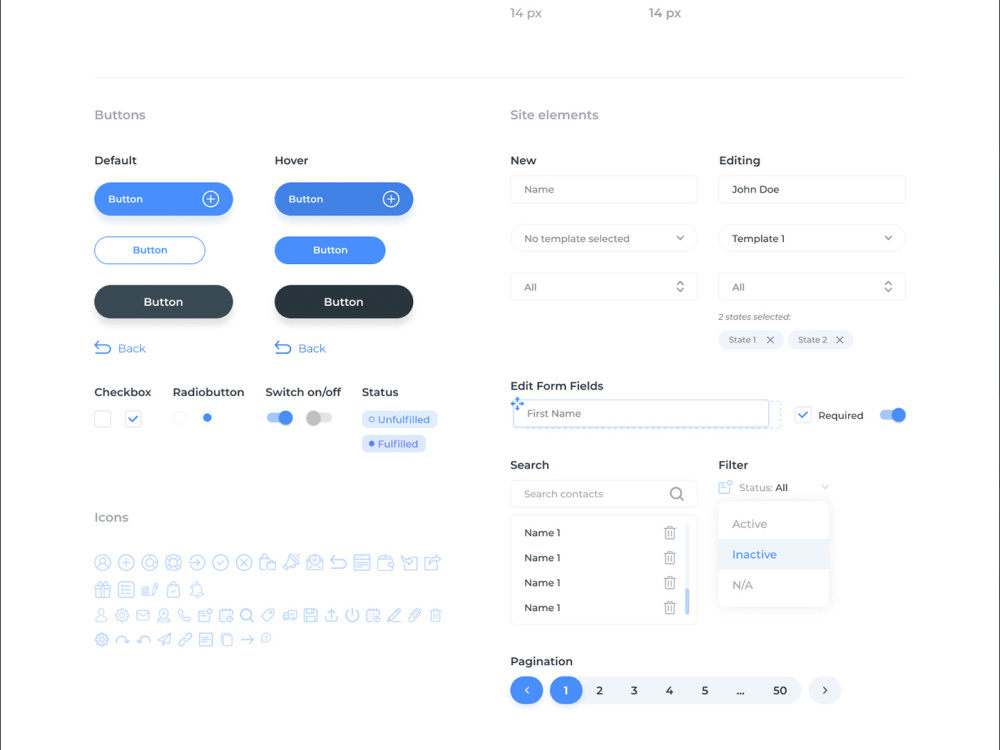Viewport: 1000px width, 750px height.
Task: Click the map pin location icon
Action: click(164, 615)
